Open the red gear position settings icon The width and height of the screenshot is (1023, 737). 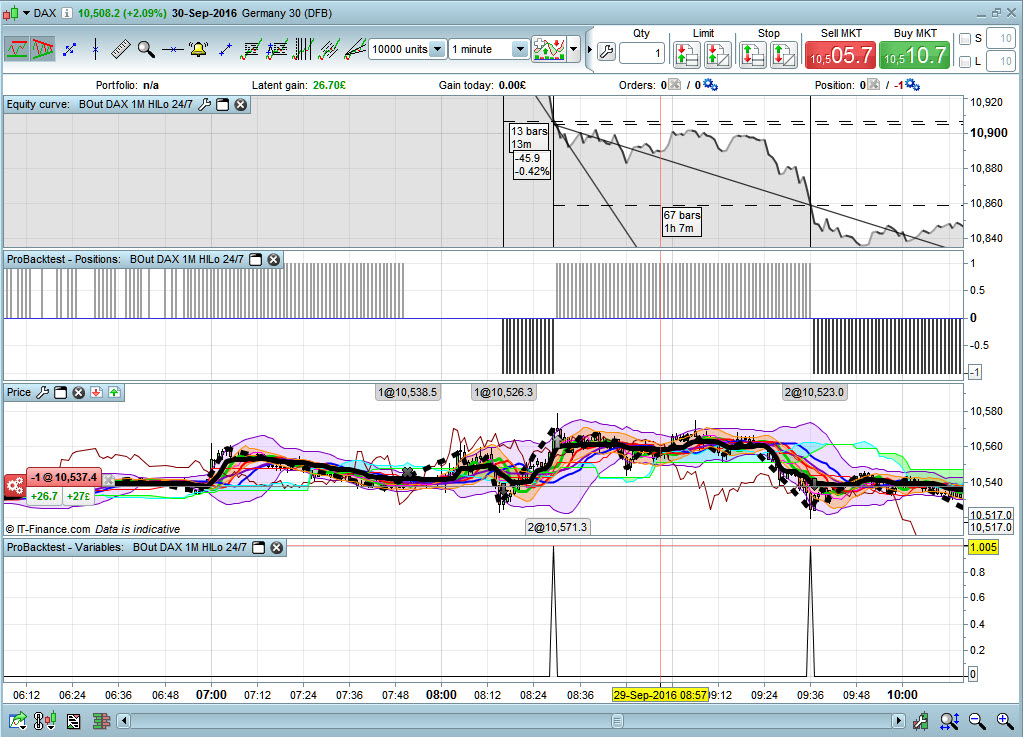(15, 487)
